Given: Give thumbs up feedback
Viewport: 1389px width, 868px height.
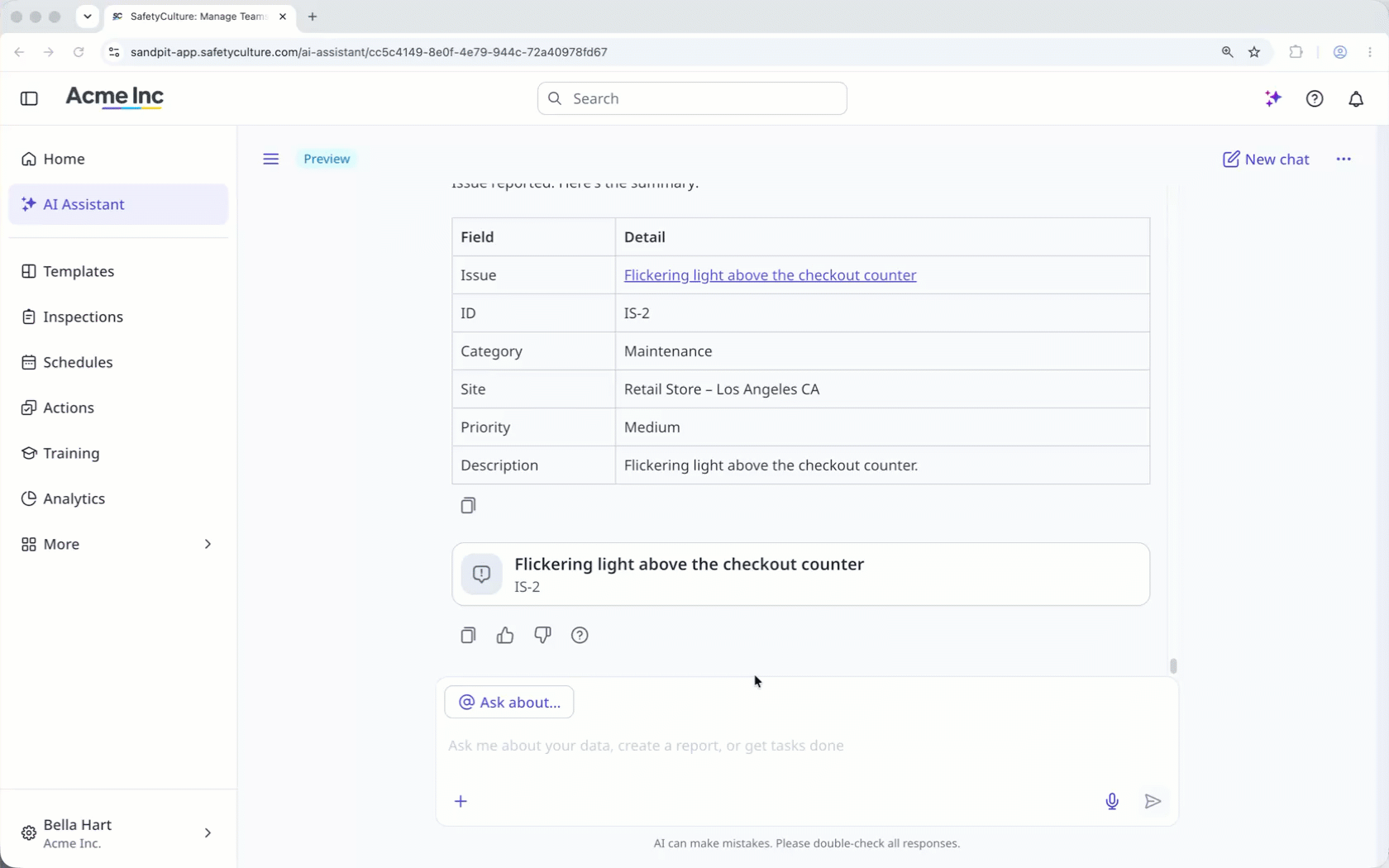Looking at the screenshot, I should click(x=505, y=635).
